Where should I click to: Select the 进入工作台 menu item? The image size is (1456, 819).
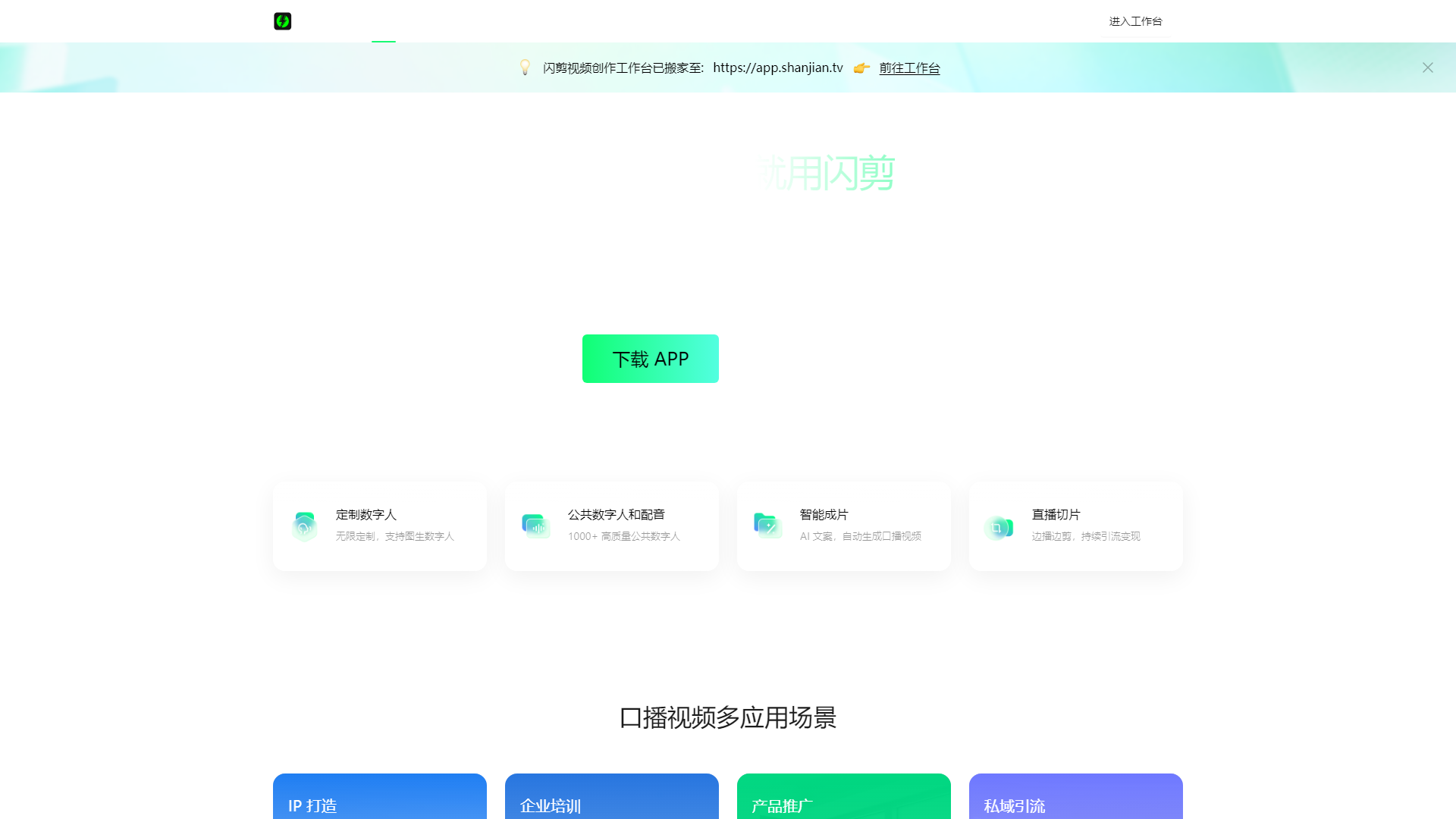tap(1134, 21)
